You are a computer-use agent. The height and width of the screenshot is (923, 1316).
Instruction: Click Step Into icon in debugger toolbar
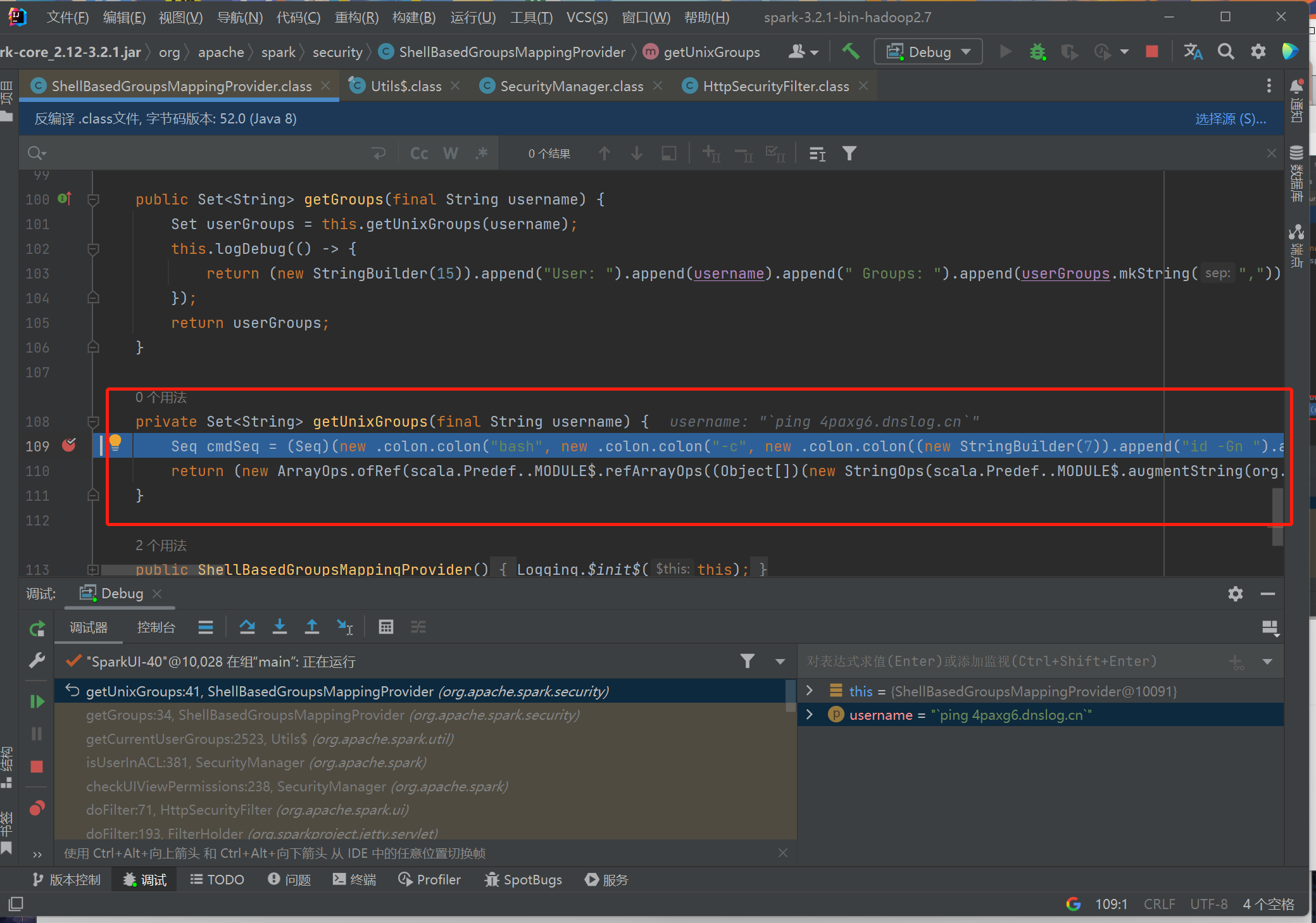click(x=279, y=627)
